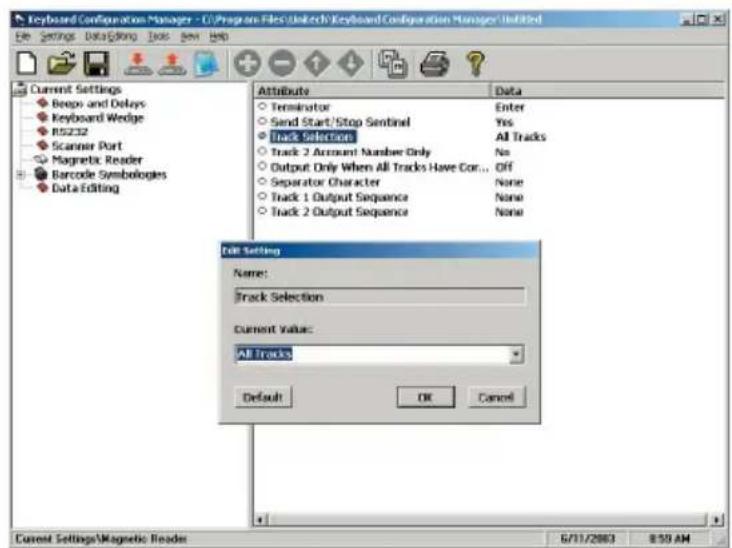Click the yellow question mark help icon

476,63
